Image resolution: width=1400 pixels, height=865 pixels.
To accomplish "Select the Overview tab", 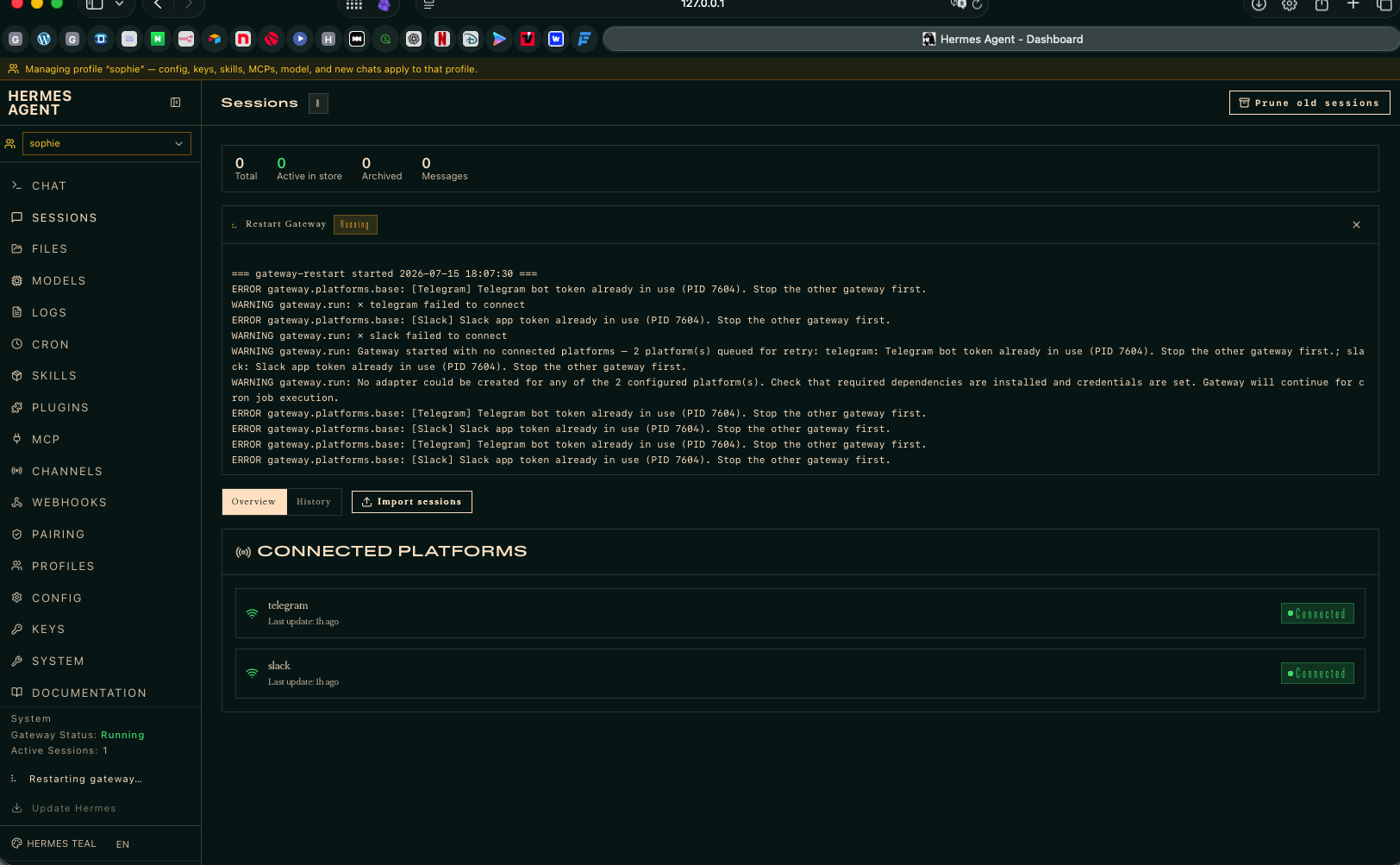I will (x=253, y=502).
